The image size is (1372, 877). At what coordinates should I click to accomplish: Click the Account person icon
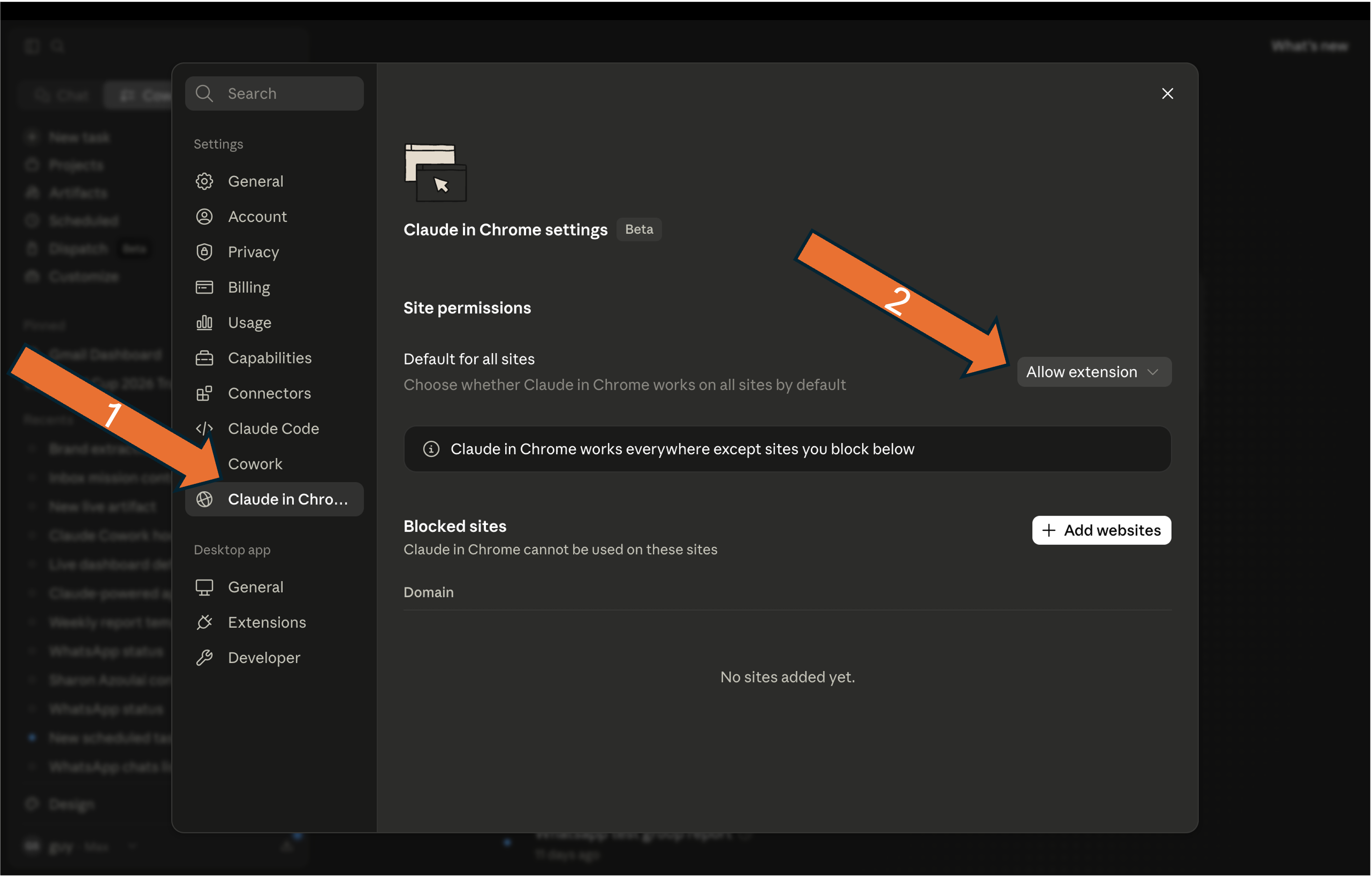tap(204, 216)
